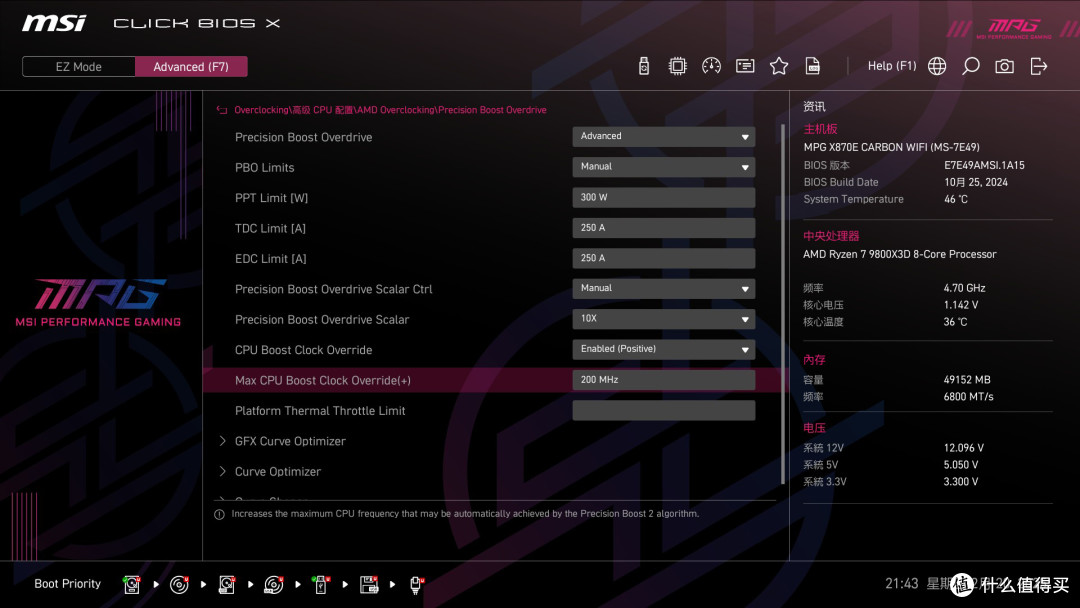
Task: Select first boot device hard disk icon
Action: [x=132, y=585]
